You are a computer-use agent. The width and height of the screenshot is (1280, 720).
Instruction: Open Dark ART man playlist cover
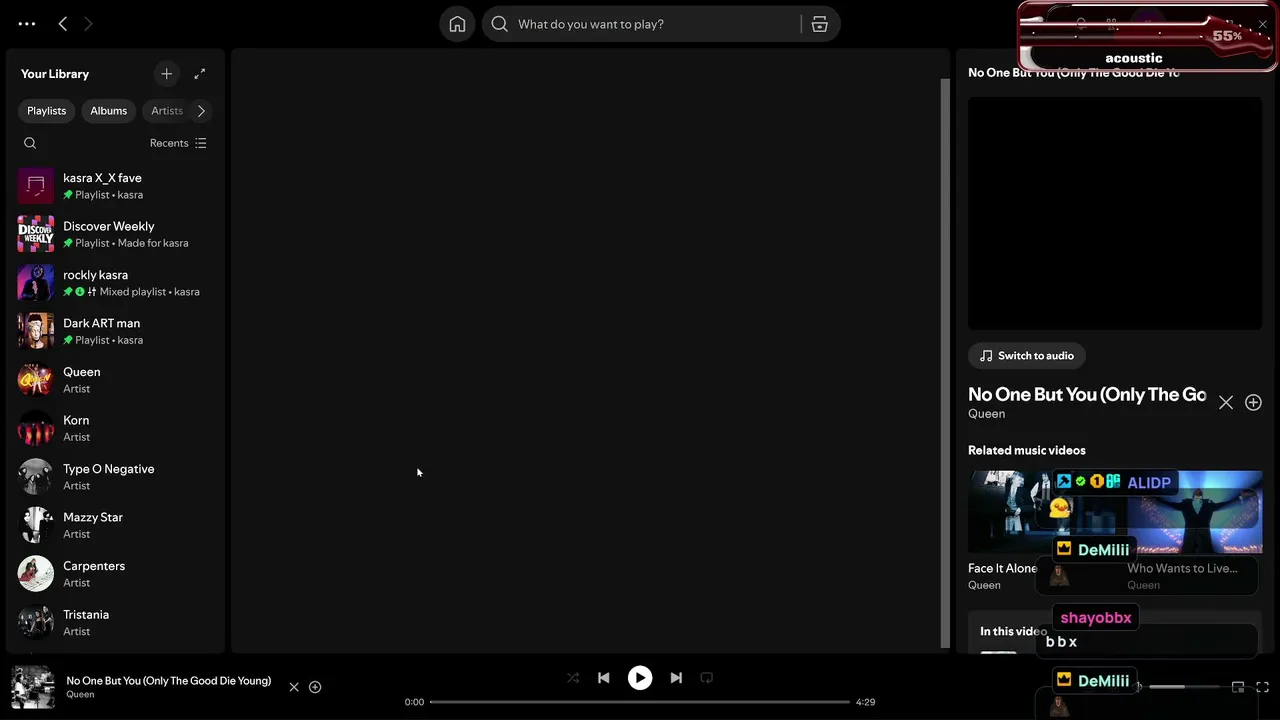click(x=36, y=331)
